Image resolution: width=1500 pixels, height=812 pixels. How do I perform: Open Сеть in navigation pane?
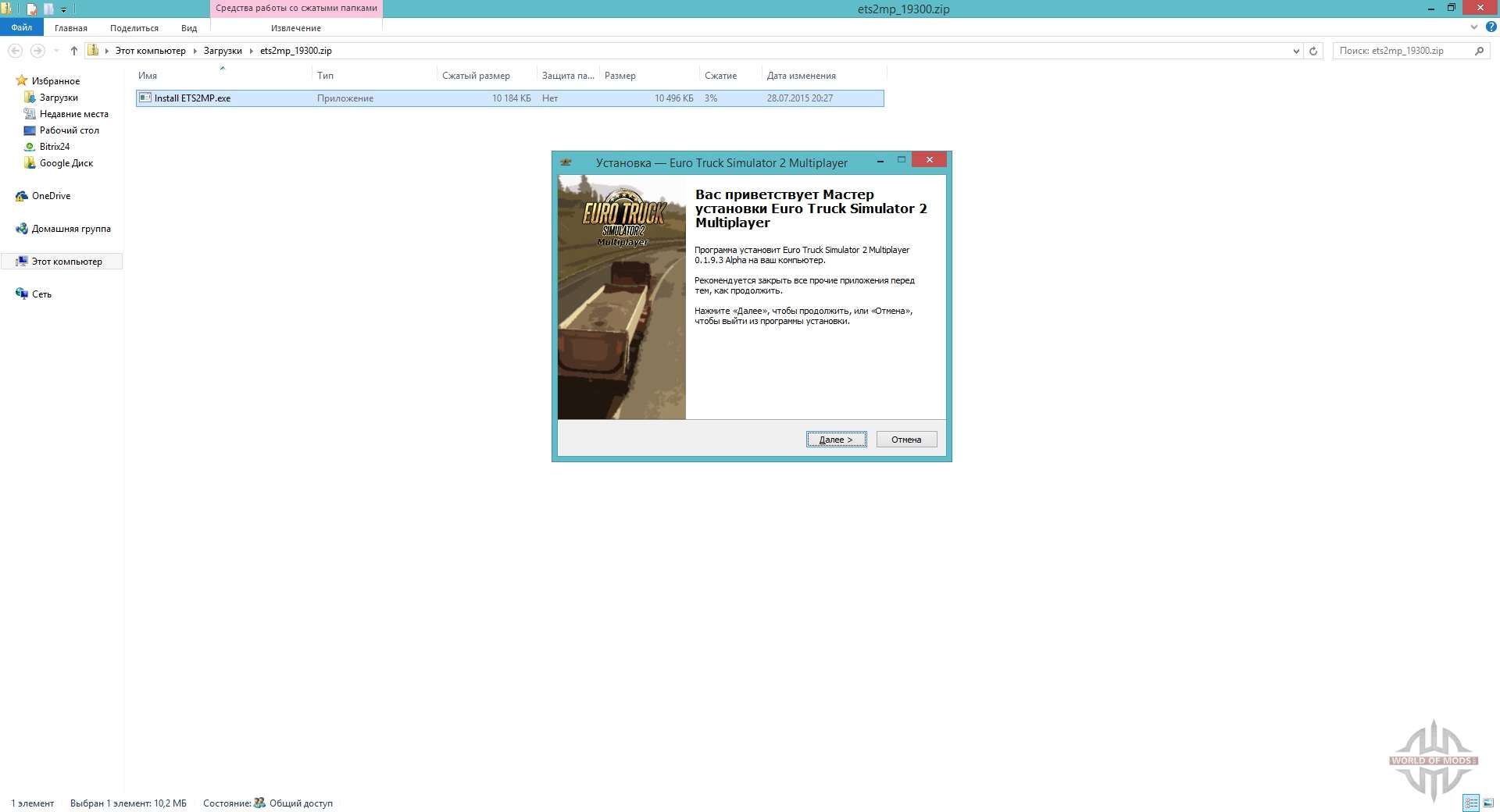click(41, 294)
